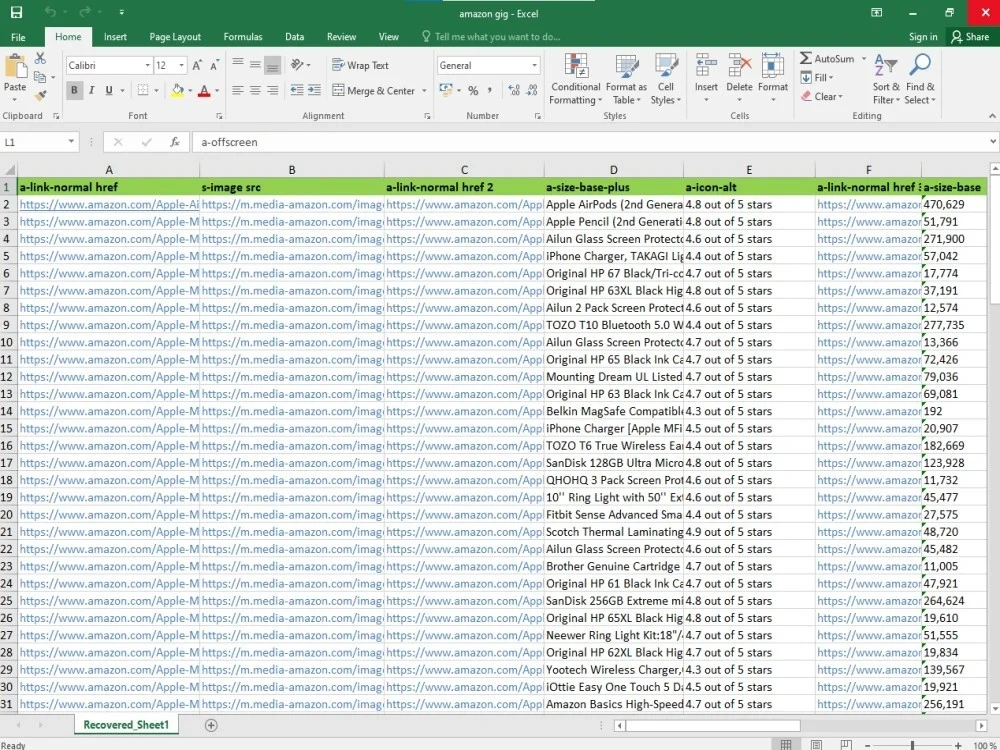Open Cell Styles gallery
This screenshot has height=750, width=1000.
[666, 80]
